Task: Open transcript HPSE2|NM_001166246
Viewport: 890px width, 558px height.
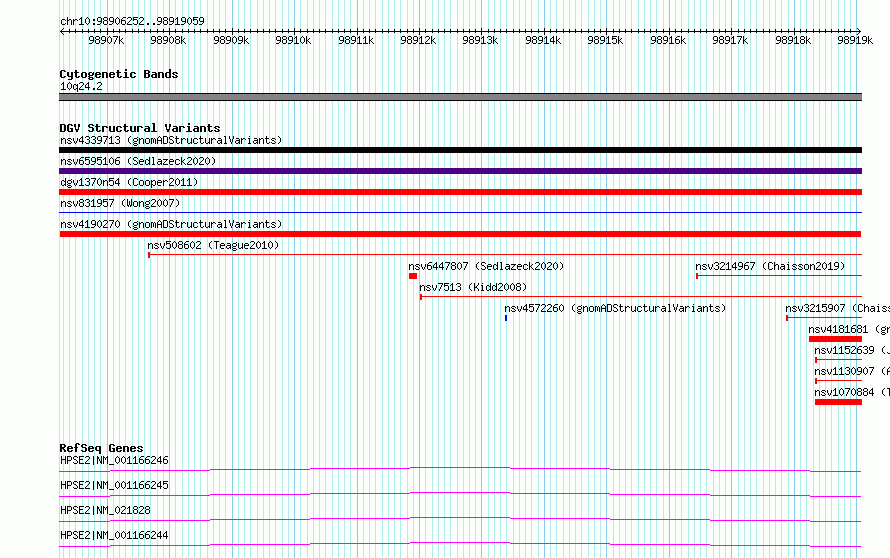Action: [x=114, y=460]
